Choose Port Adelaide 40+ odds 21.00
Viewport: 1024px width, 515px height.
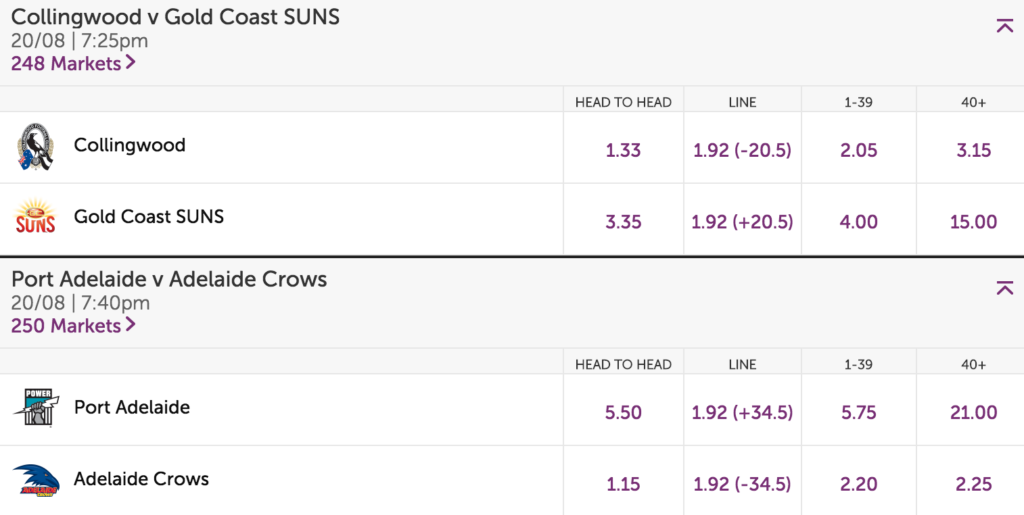point(973,413)
